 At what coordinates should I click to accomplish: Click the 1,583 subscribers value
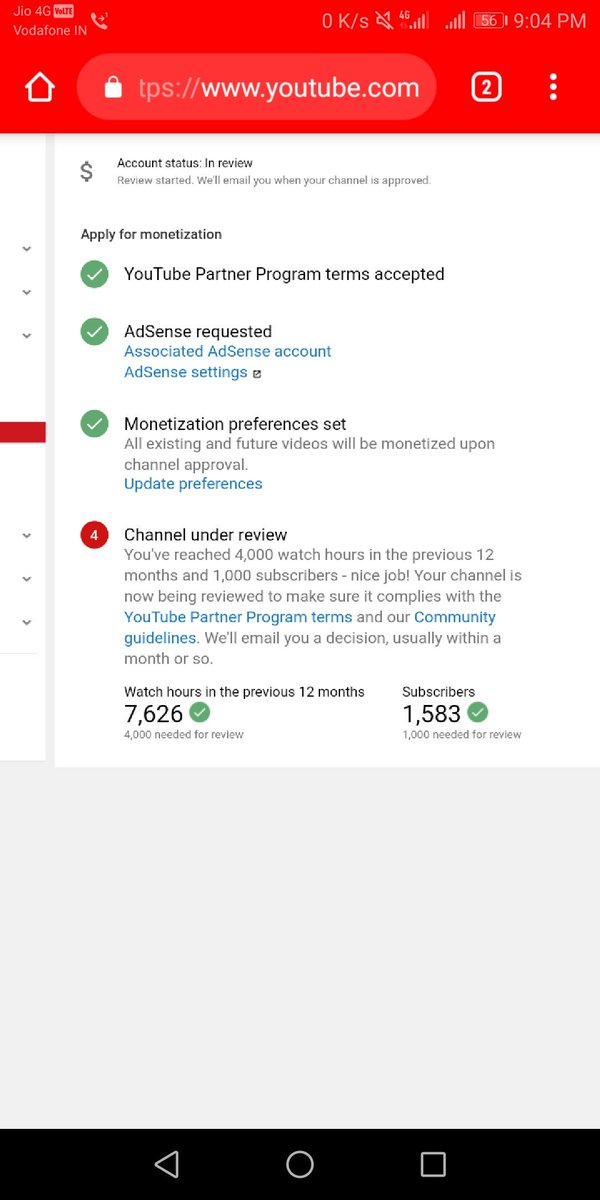click(432, 714)
